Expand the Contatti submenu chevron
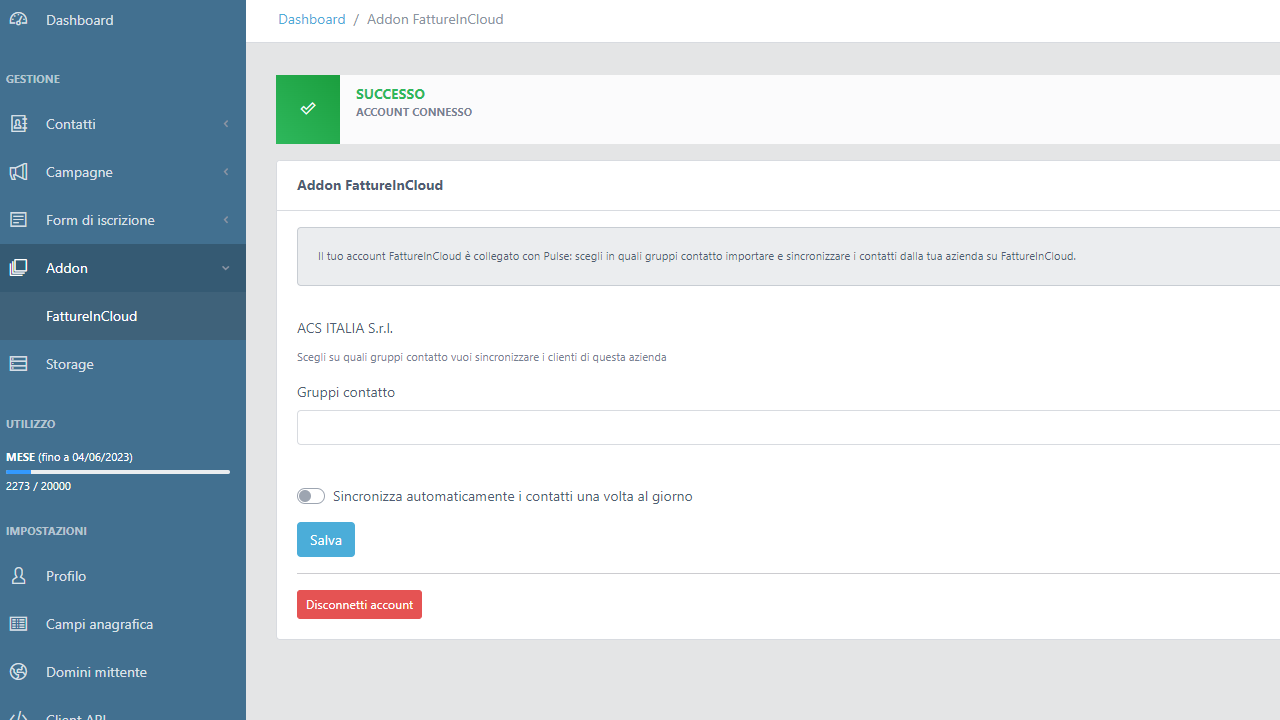Screen dimensions: 1280x720 point(226,124)
